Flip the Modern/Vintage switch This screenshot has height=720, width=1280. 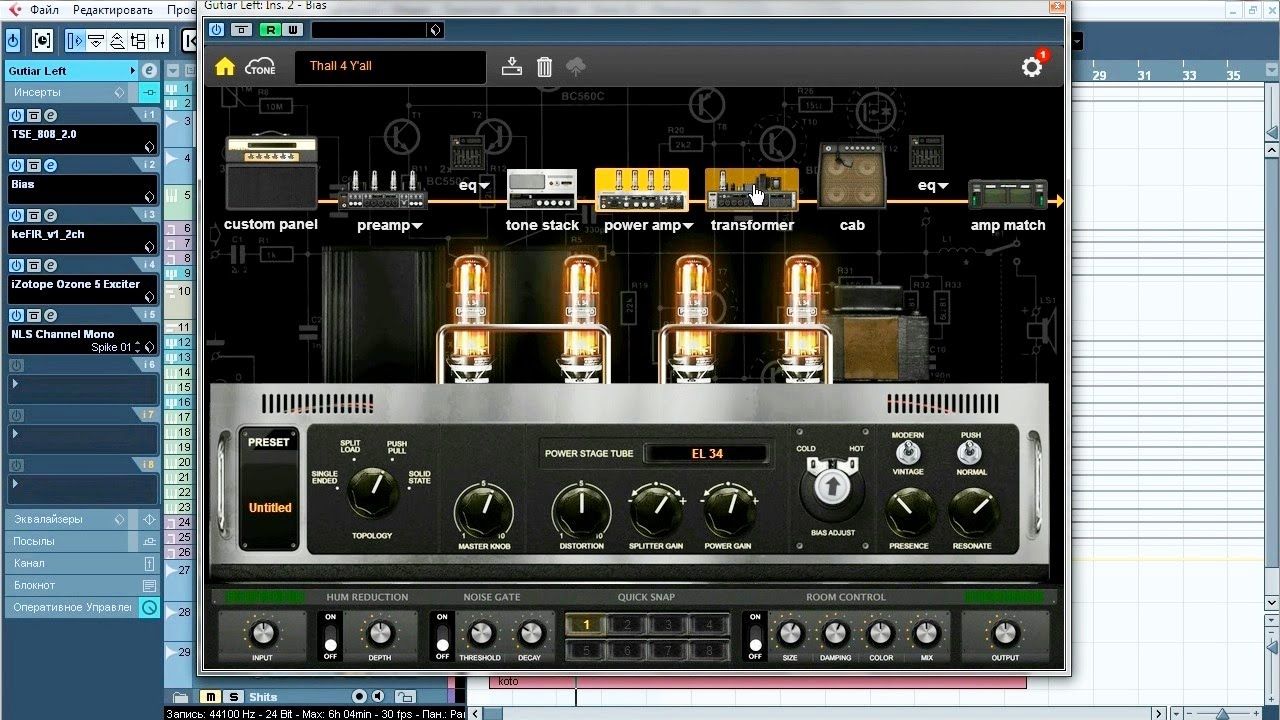(906, 453)
